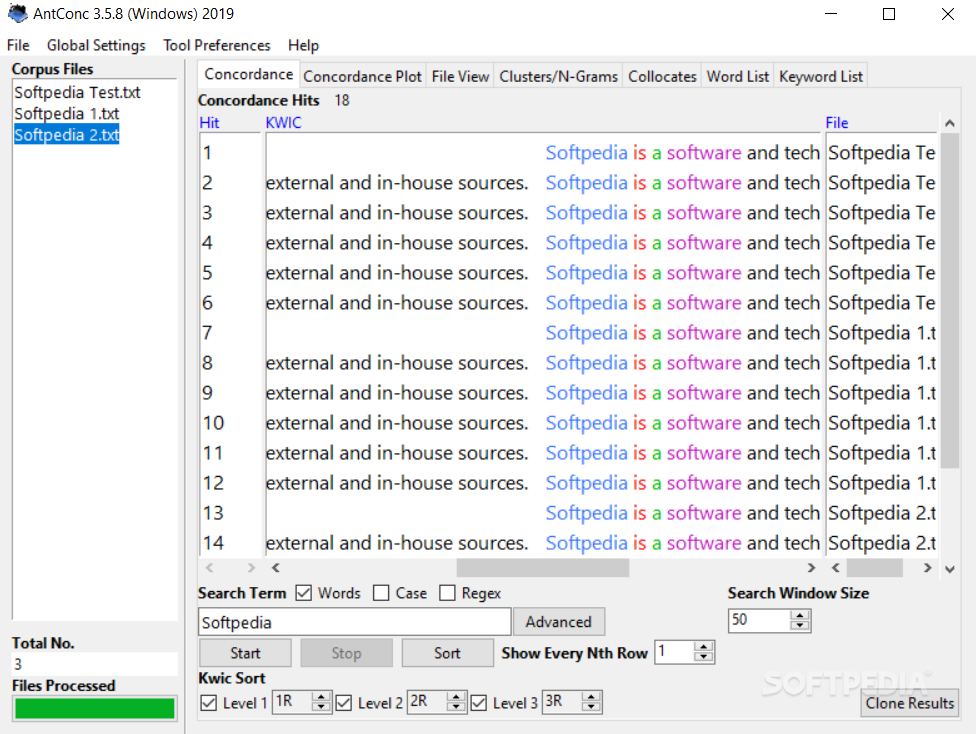
Task: Open the Global Settings menu
Action: 96,45
